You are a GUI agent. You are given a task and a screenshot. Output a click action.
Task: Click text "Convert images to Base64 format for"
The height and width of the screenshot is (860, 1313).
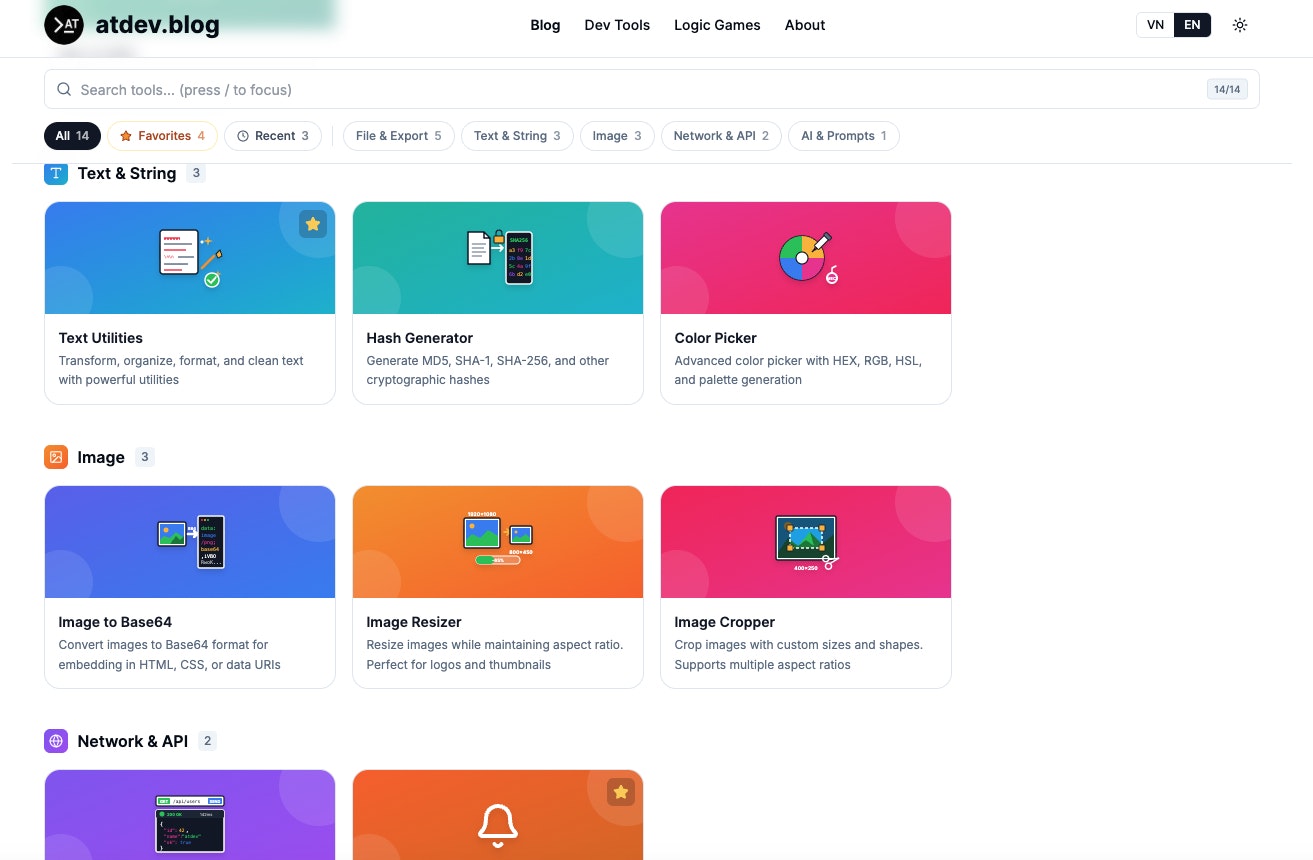pos(163,645)
